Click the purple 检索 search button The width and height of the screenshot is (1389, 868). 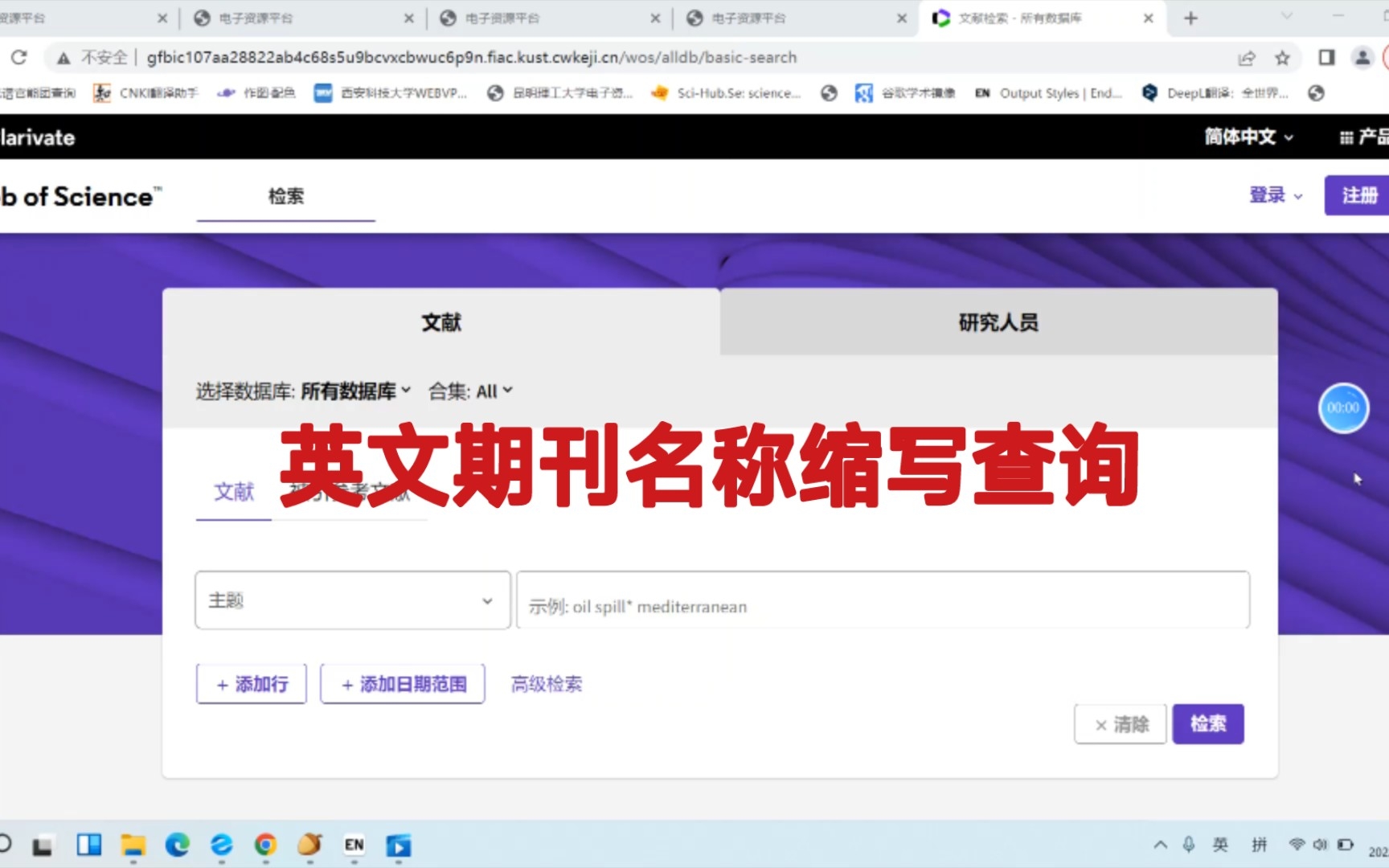click(1208, 724)
